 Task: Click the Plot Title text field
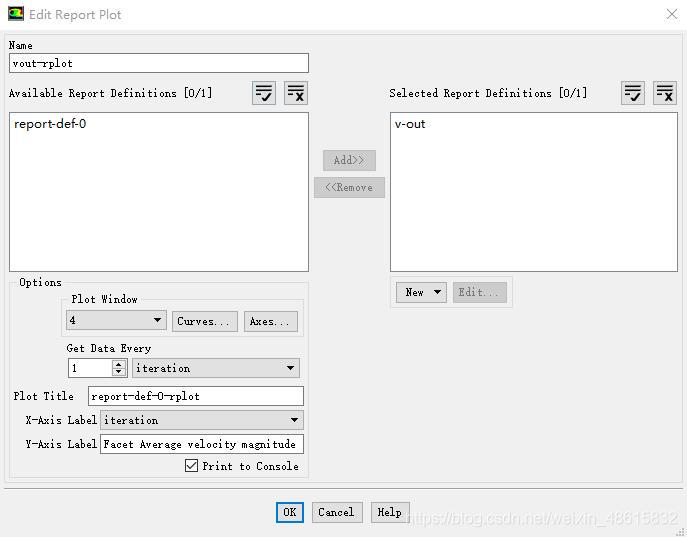tap(195, 396)
